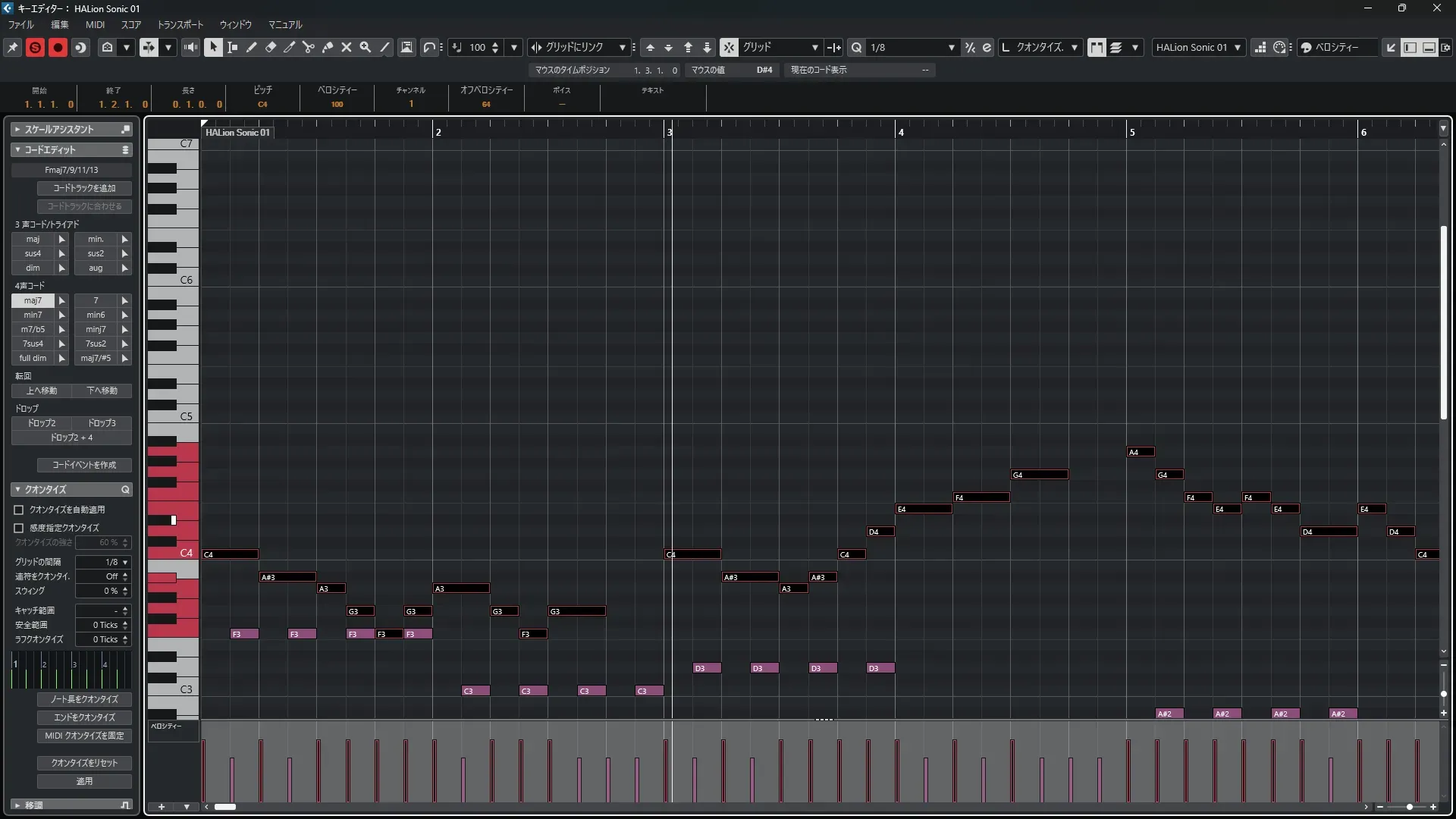
Task: Select the maj7 chord button
Action: pyautogui.click(x=33, y=300)
